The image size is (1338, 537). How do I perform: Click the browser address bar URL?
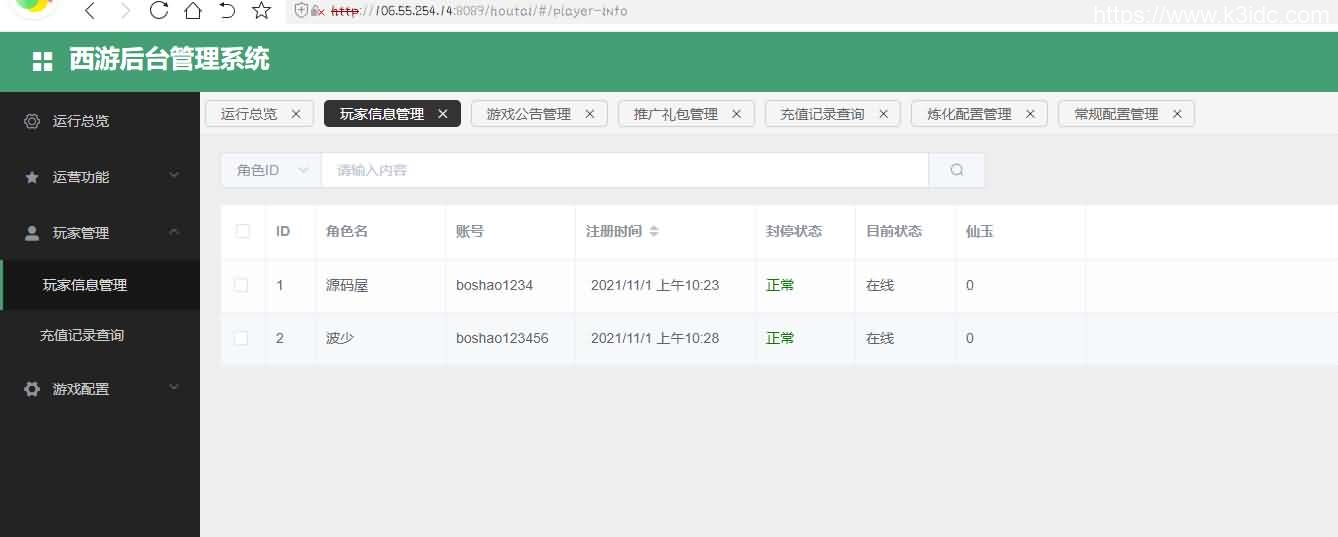click(x=479, y=11)
